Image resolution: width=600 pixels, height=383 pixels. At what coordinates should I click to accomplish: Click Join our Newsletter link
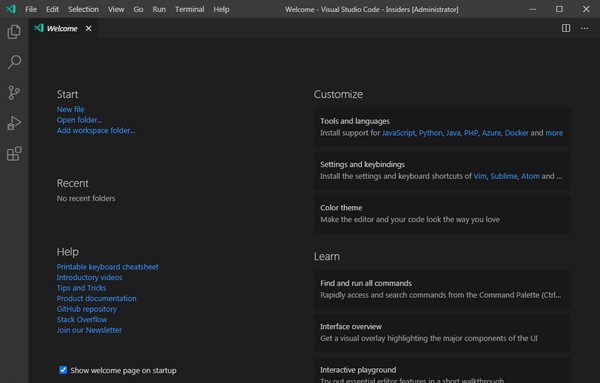(89, 330)
